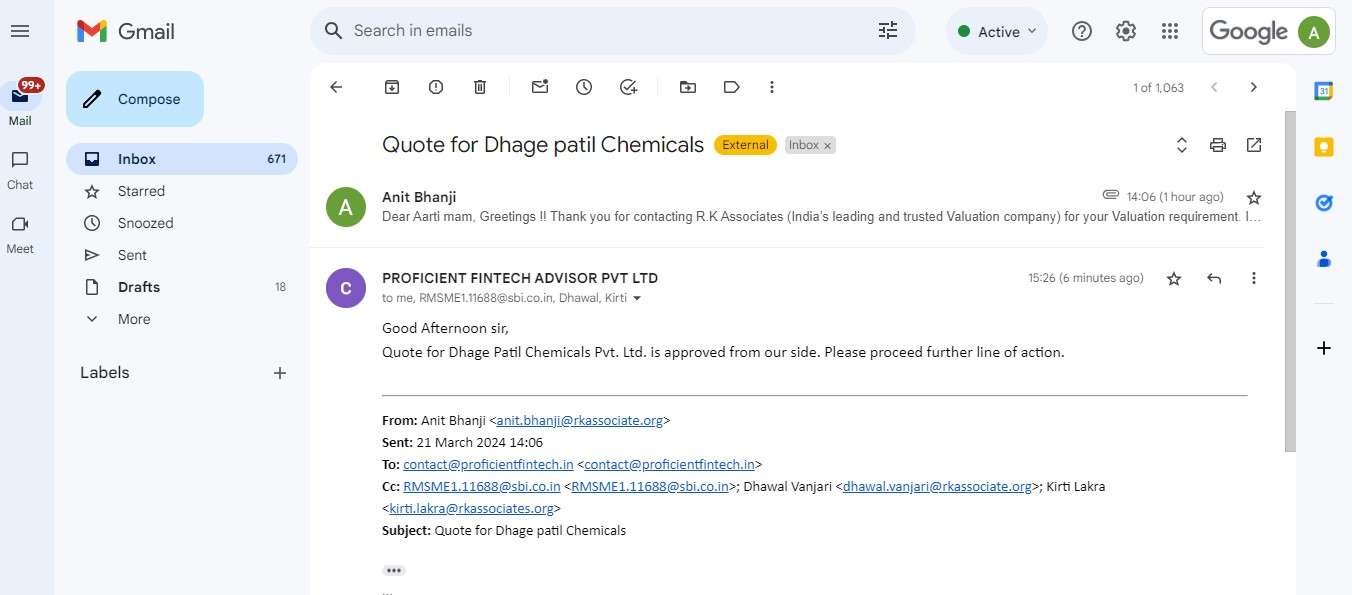The image size is (1352, 595).
Task: Open the Active status dropdown
Action: point(997,32)
